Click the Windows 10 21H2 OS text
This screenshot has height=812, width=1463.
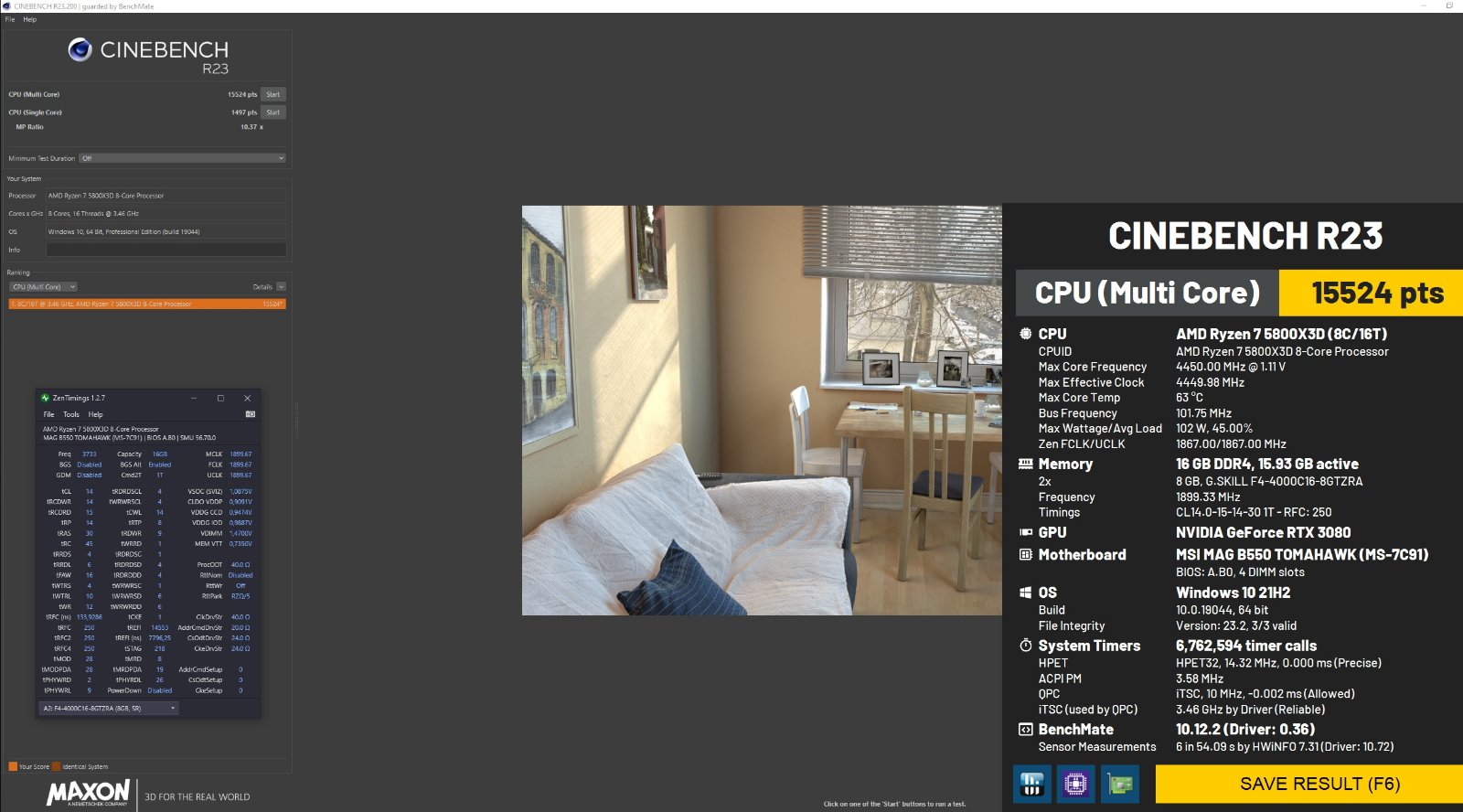(1233, 593)
